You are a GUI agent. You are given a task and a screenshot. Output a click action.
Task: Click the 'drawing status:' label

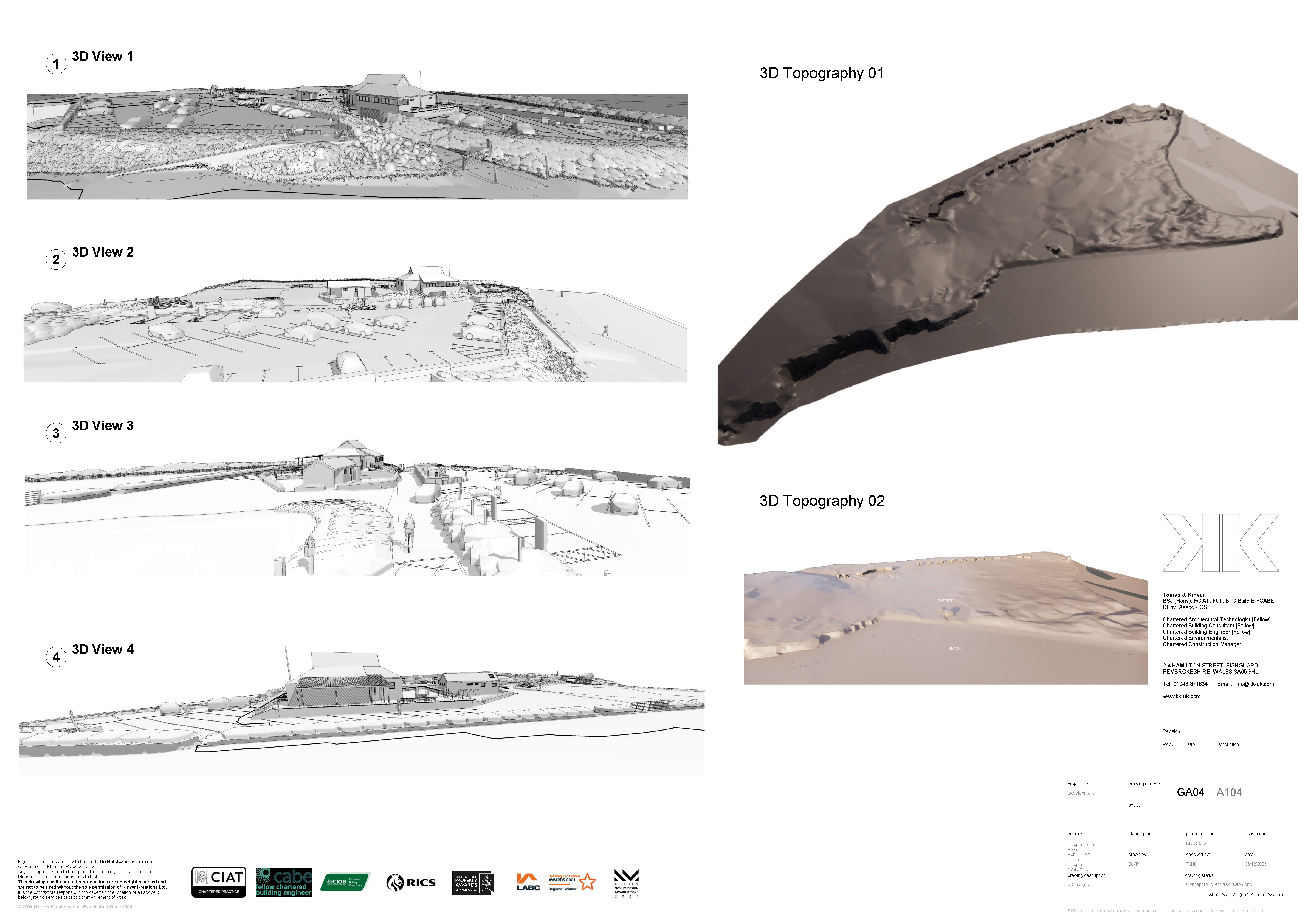pyautogui.click(x=1200, y=876)
